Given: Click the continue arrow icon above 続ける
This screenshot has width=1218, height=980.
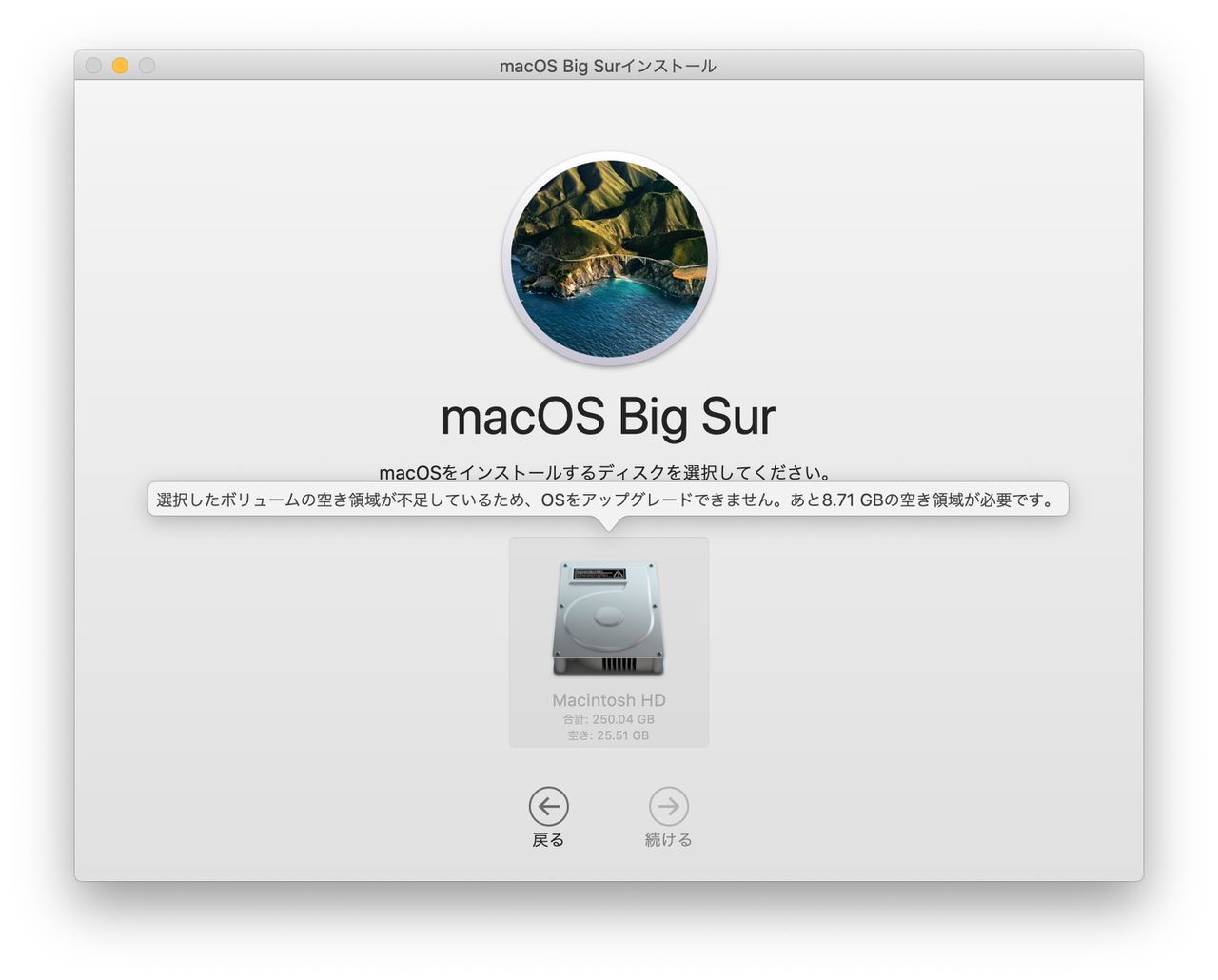Looking at the screenshot, I should [x=669, y=806].
